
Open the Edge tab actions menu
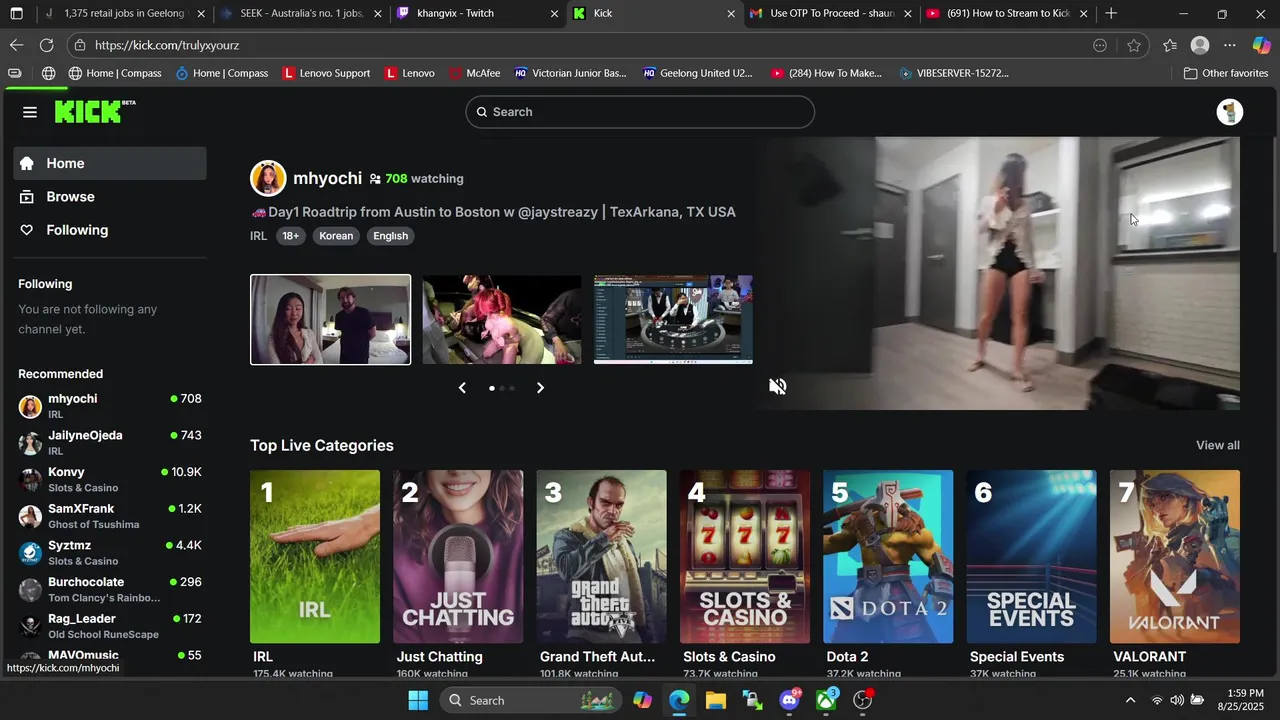(x=16, y=14)
